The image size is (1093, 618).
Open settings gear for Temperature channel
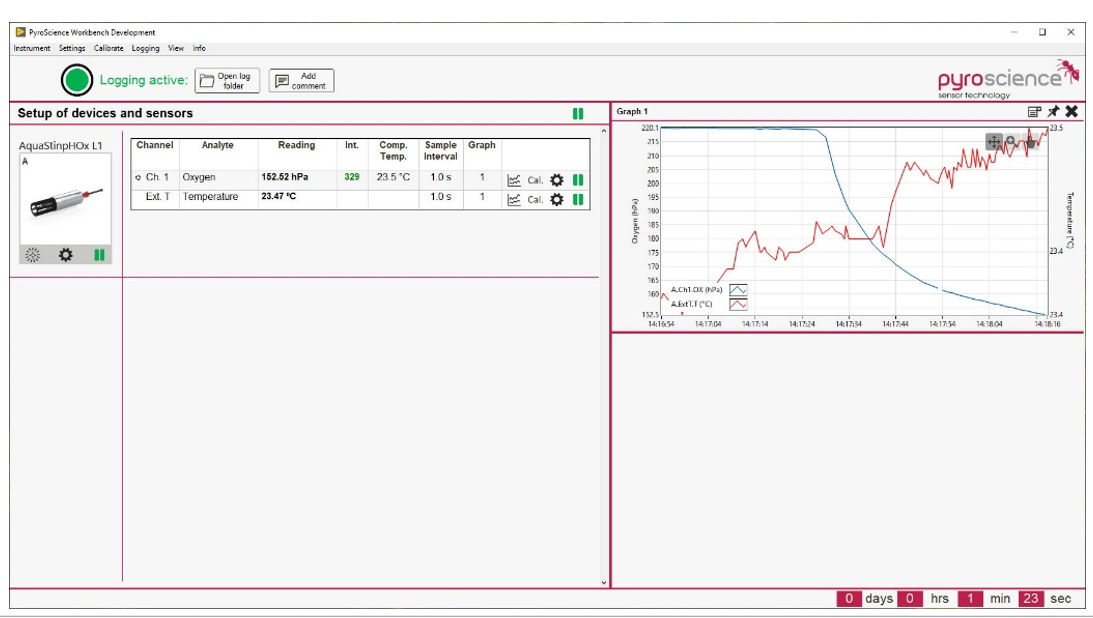pyautogui.click(x=557, y=199)
